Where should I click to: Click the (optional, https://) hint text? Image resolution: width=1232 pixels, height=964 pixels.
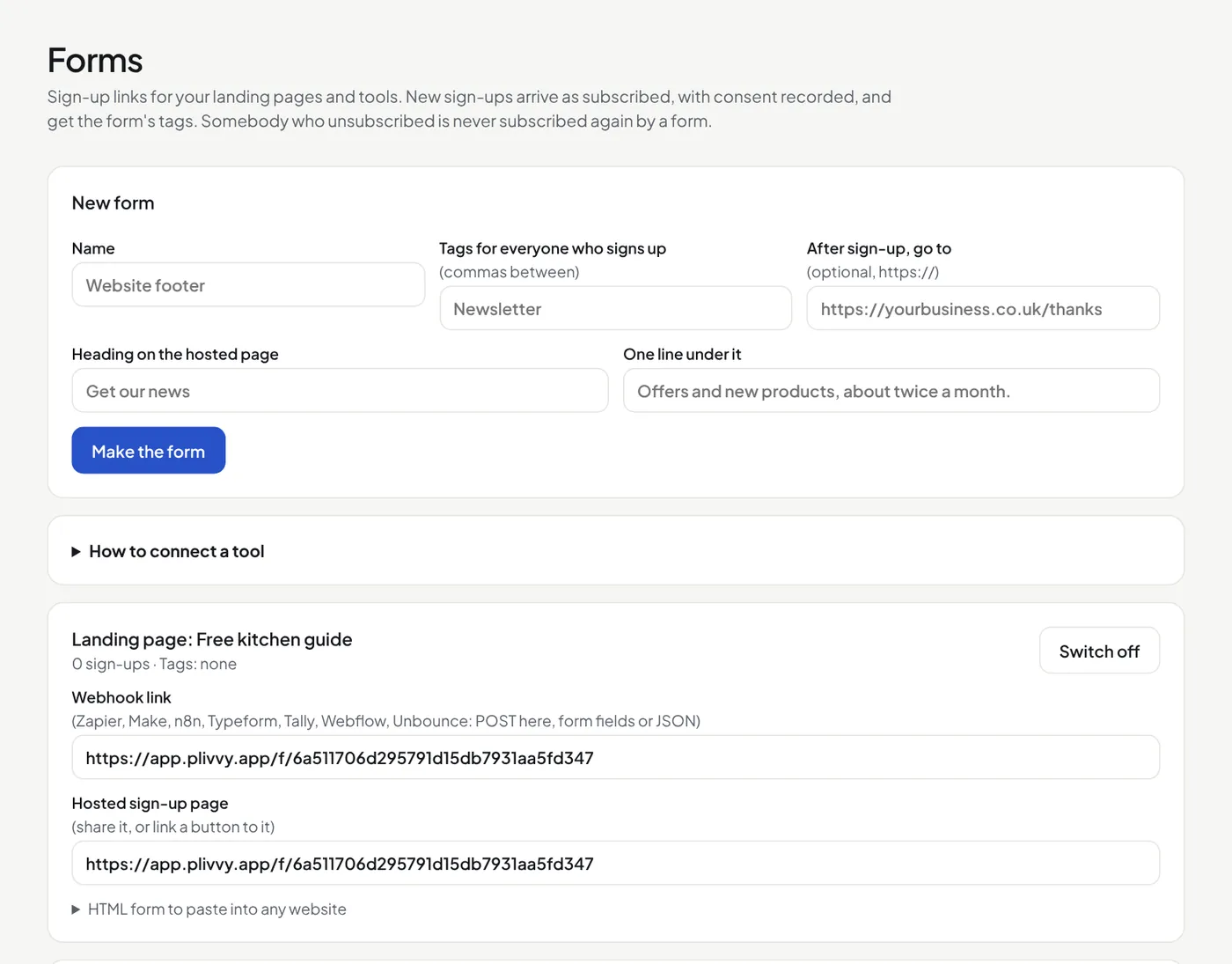click(873, 272)
